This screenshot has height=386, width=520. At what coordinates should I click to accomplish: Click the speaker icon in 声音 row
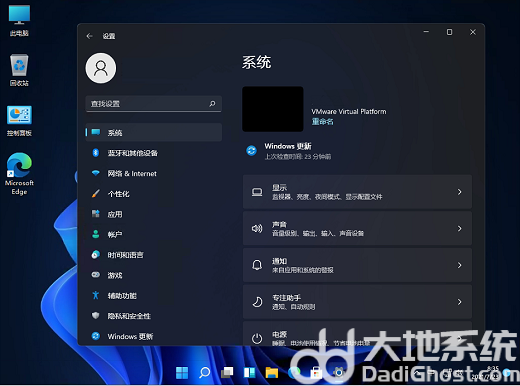[x=257, y=229]
